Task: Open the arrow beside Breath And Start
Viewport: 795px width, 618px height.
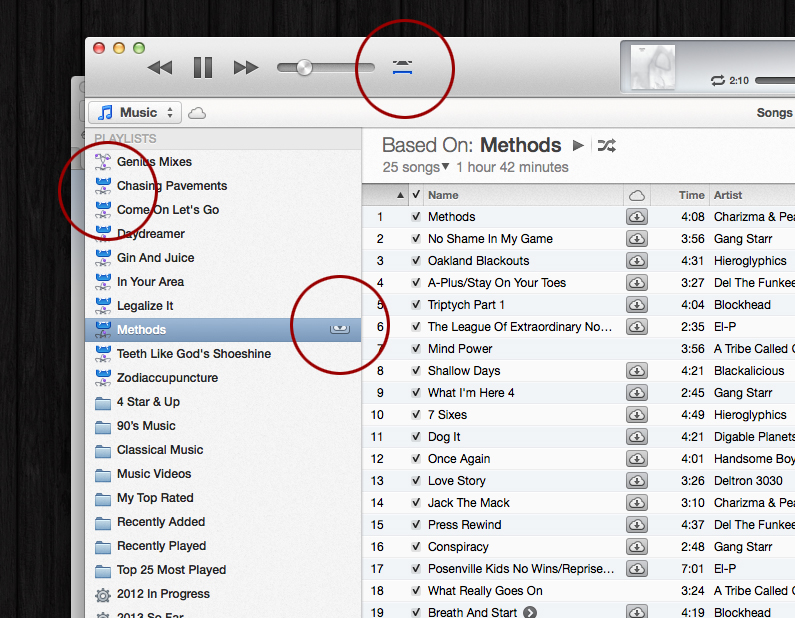Action: [x=530, y=612]
